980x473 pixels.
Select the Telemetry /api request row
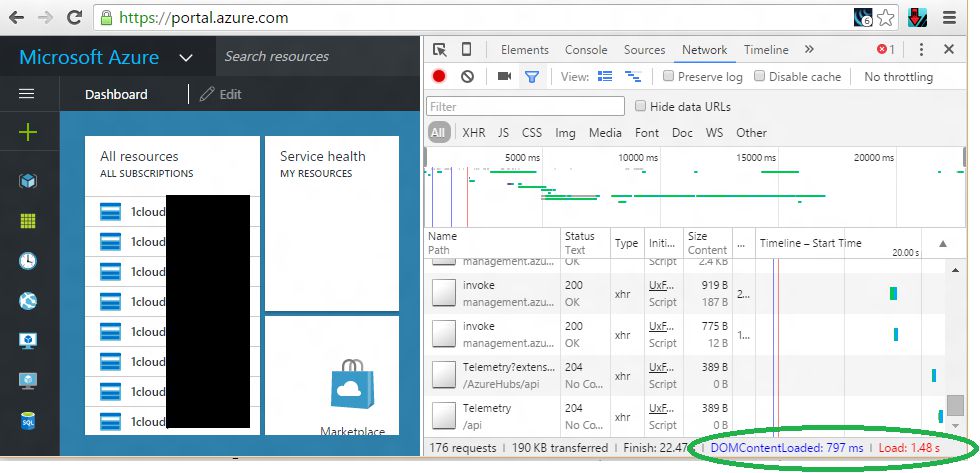point(684,416)
